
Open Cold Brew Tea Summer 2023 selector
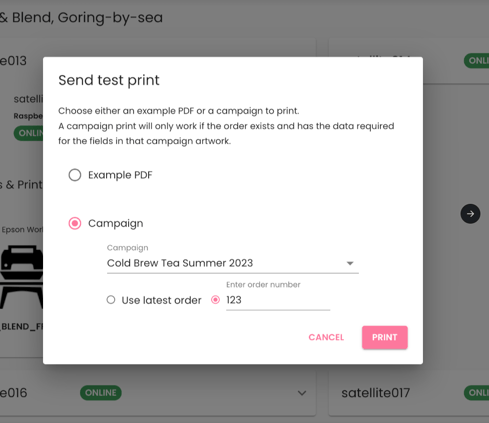[x=233, y=263]
